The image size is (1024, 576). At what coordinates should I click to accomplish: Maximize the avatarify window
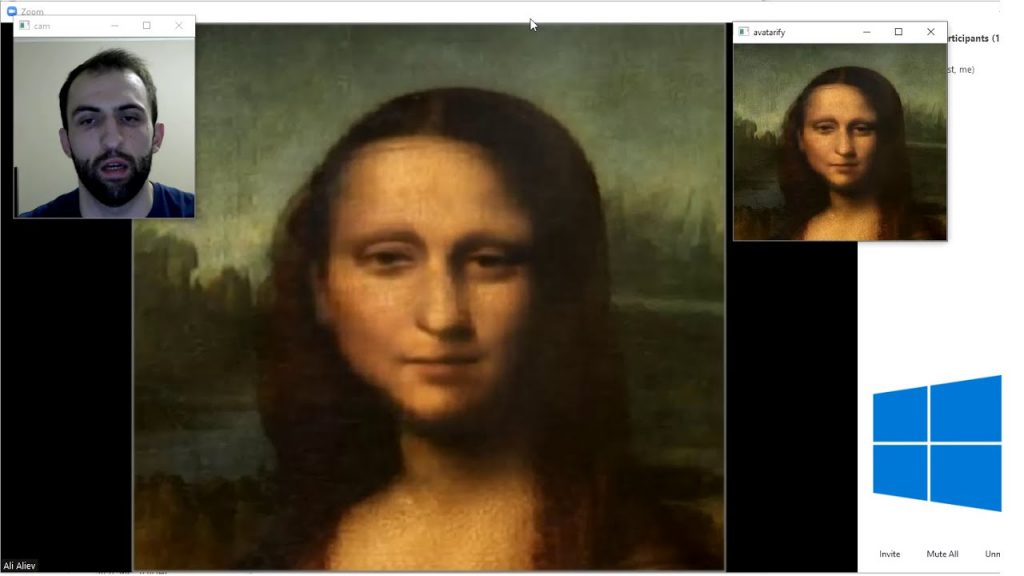tap(899, 31)
